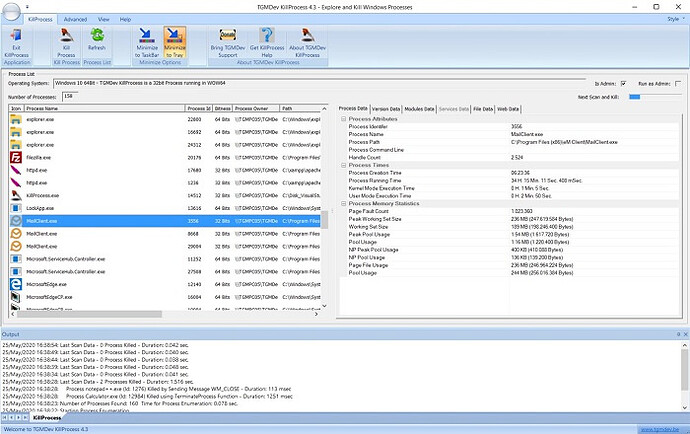690x434 pixels.
Task: Switch to the File Data tab
Action: pyautogui.click(x=483, y=109)
